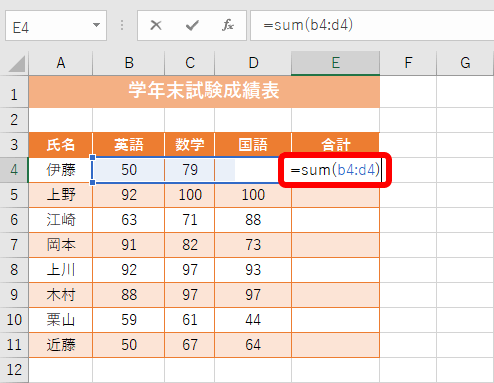Select row 12 header
Image resolution: width=494 pixels, height=383 pixels.
[14, 370]
